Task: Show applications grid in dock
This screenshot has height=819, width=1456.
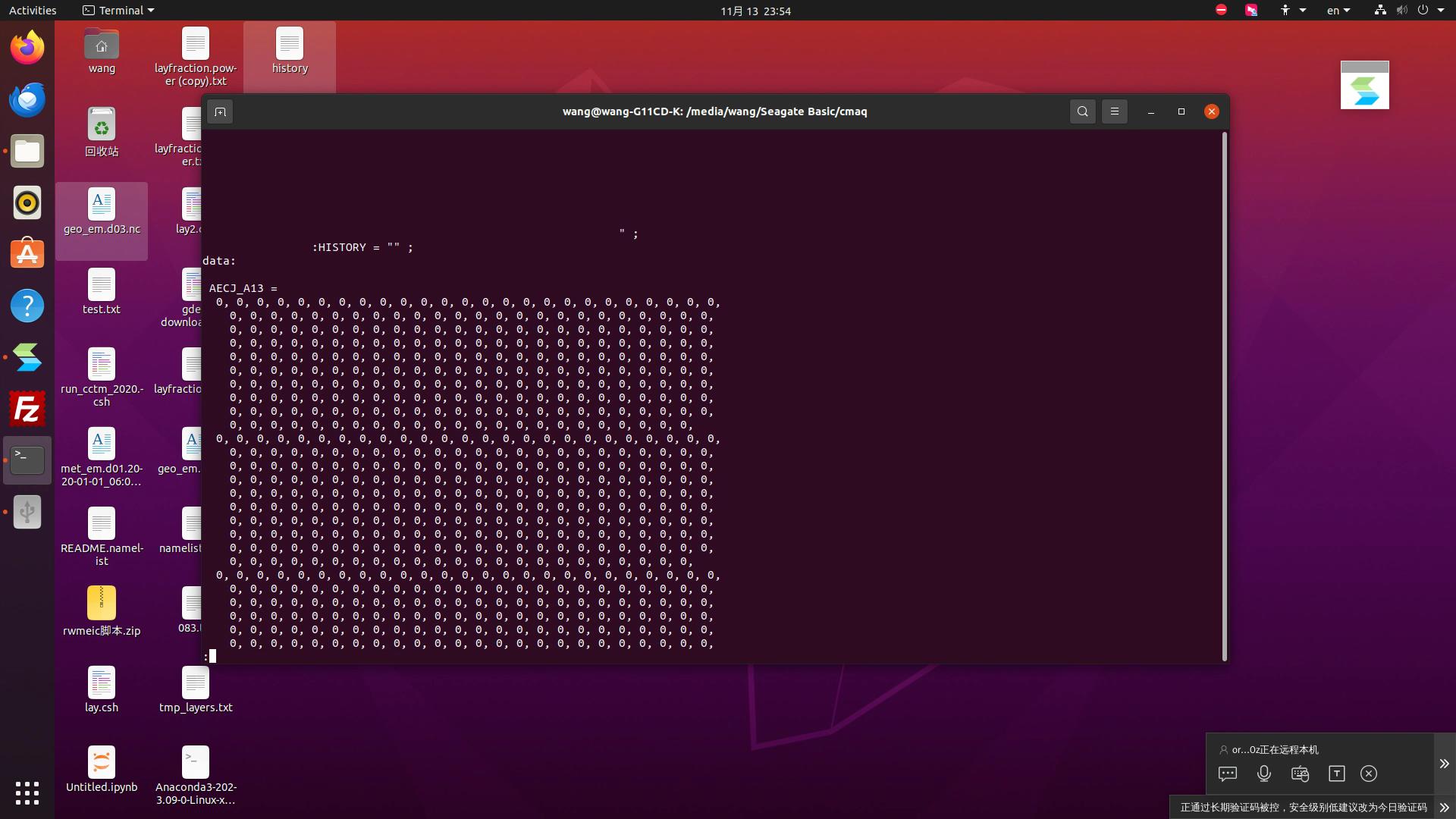Action: click(27, 792)
